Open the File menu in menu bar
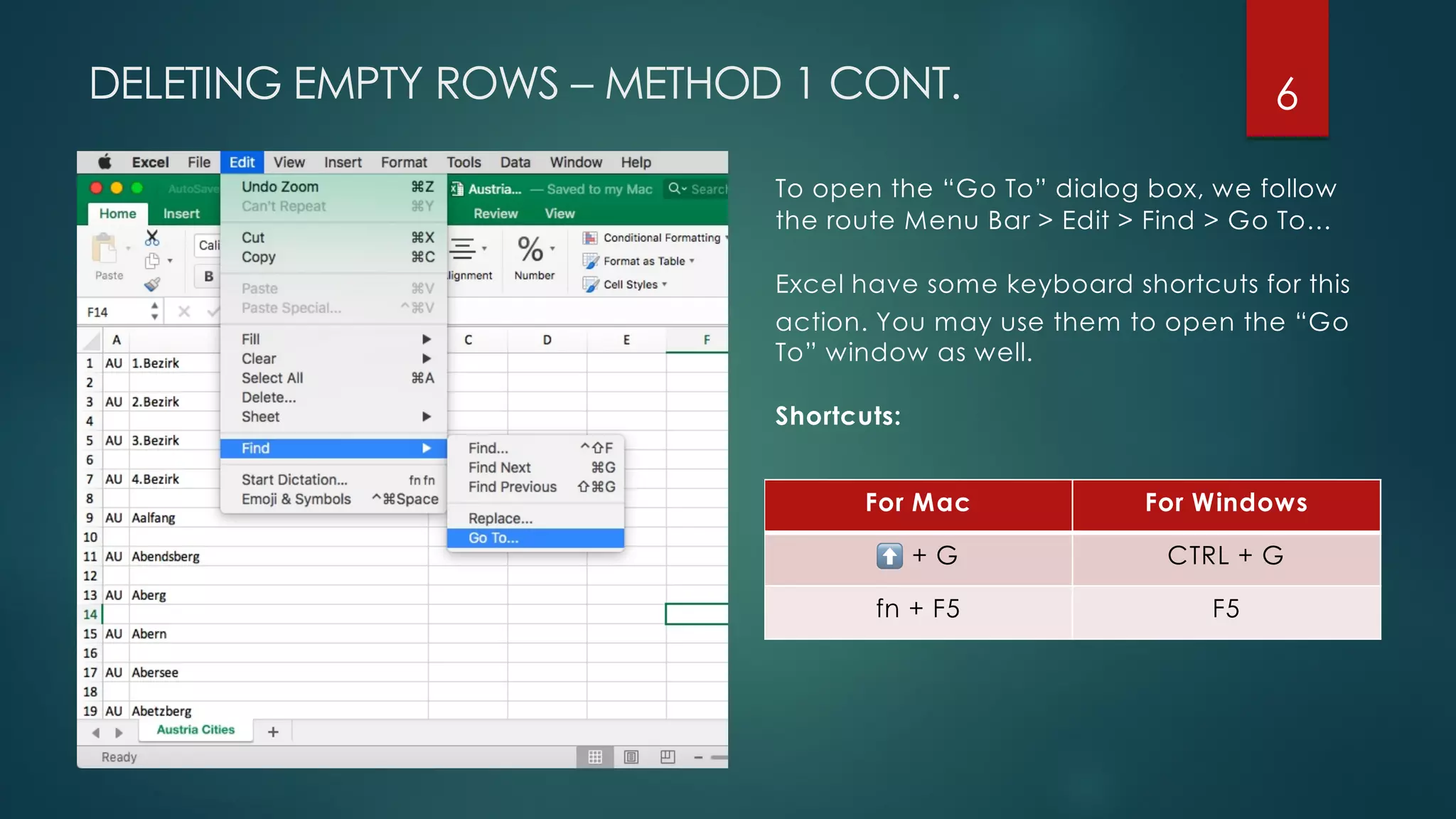The width and height of the screenshot is (1456, 819). tap(199, 162)
